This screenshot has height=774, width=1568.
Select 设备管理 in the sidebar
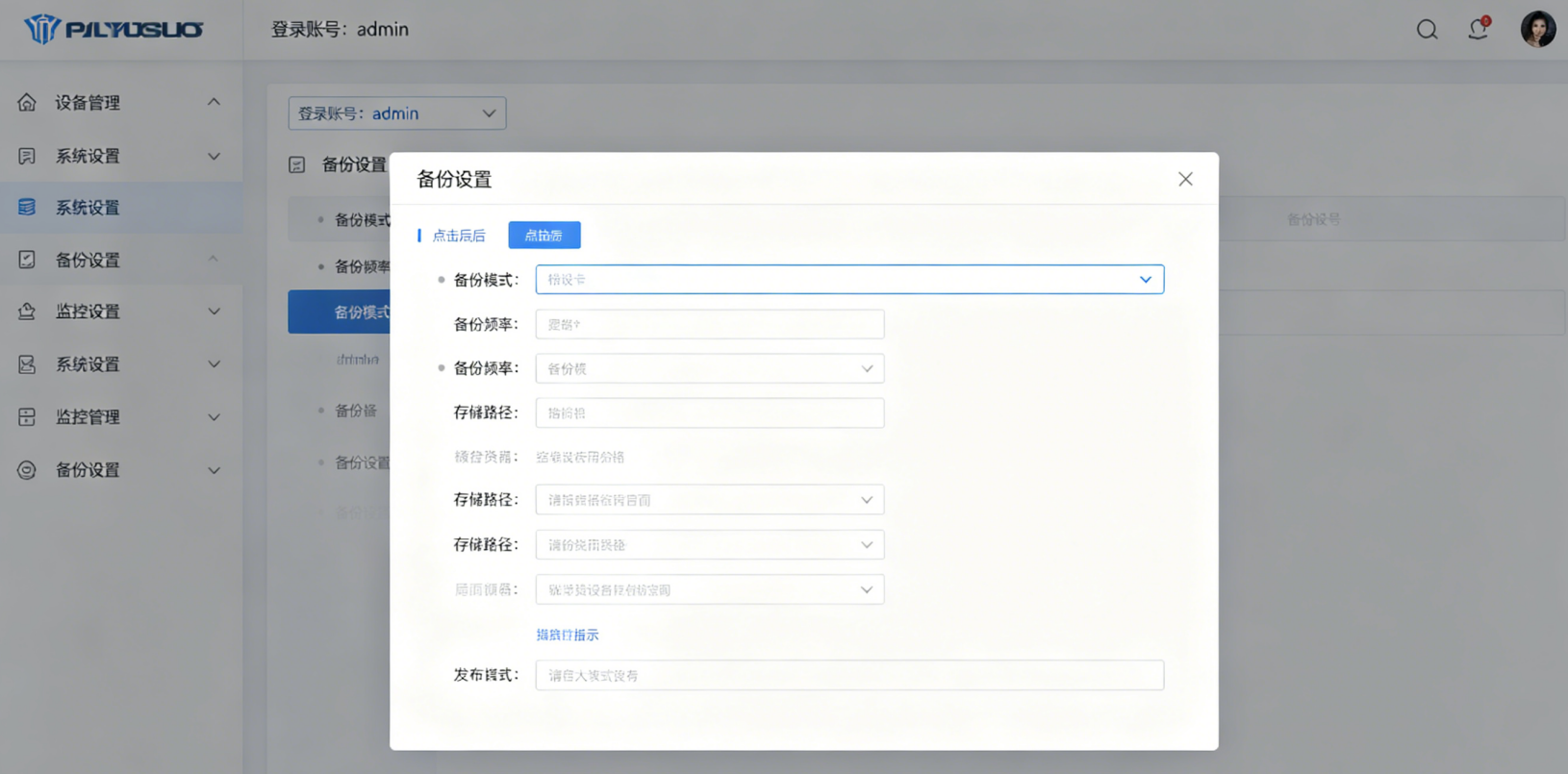click(121, 102)
